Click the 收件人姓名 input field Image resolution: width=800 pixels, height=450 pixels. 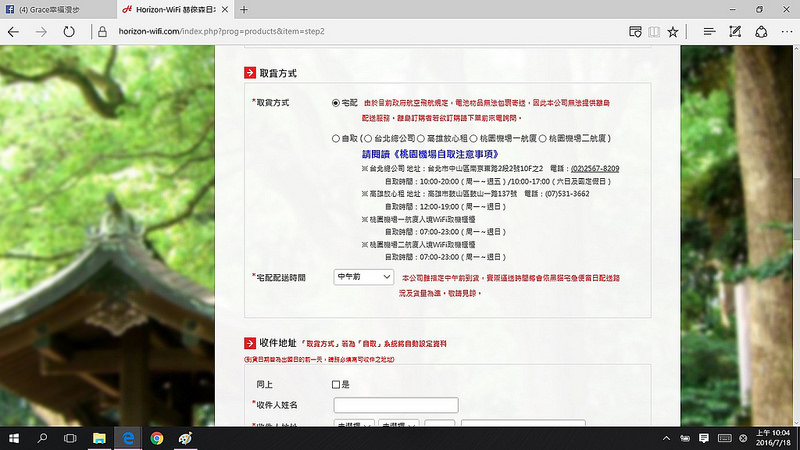coord(396,405)
